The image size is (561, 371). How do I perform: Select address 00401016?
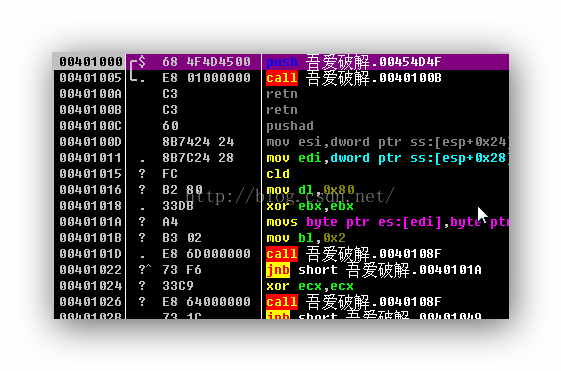click(91, 190)
